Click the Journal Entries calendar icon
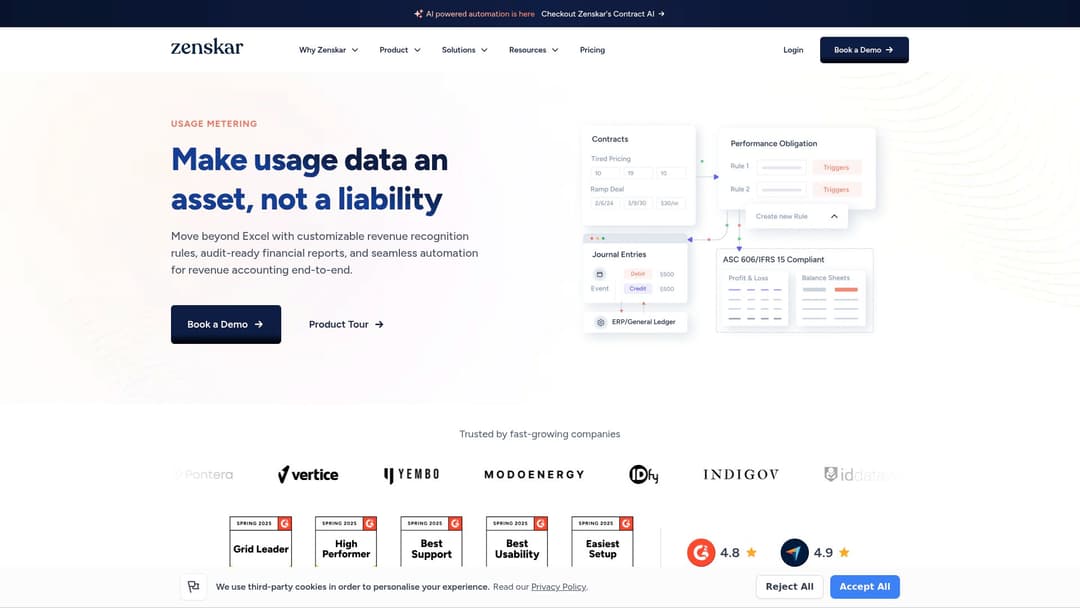Image resolution: width=1080 pixels, height=608 pixels. (599, 274)
